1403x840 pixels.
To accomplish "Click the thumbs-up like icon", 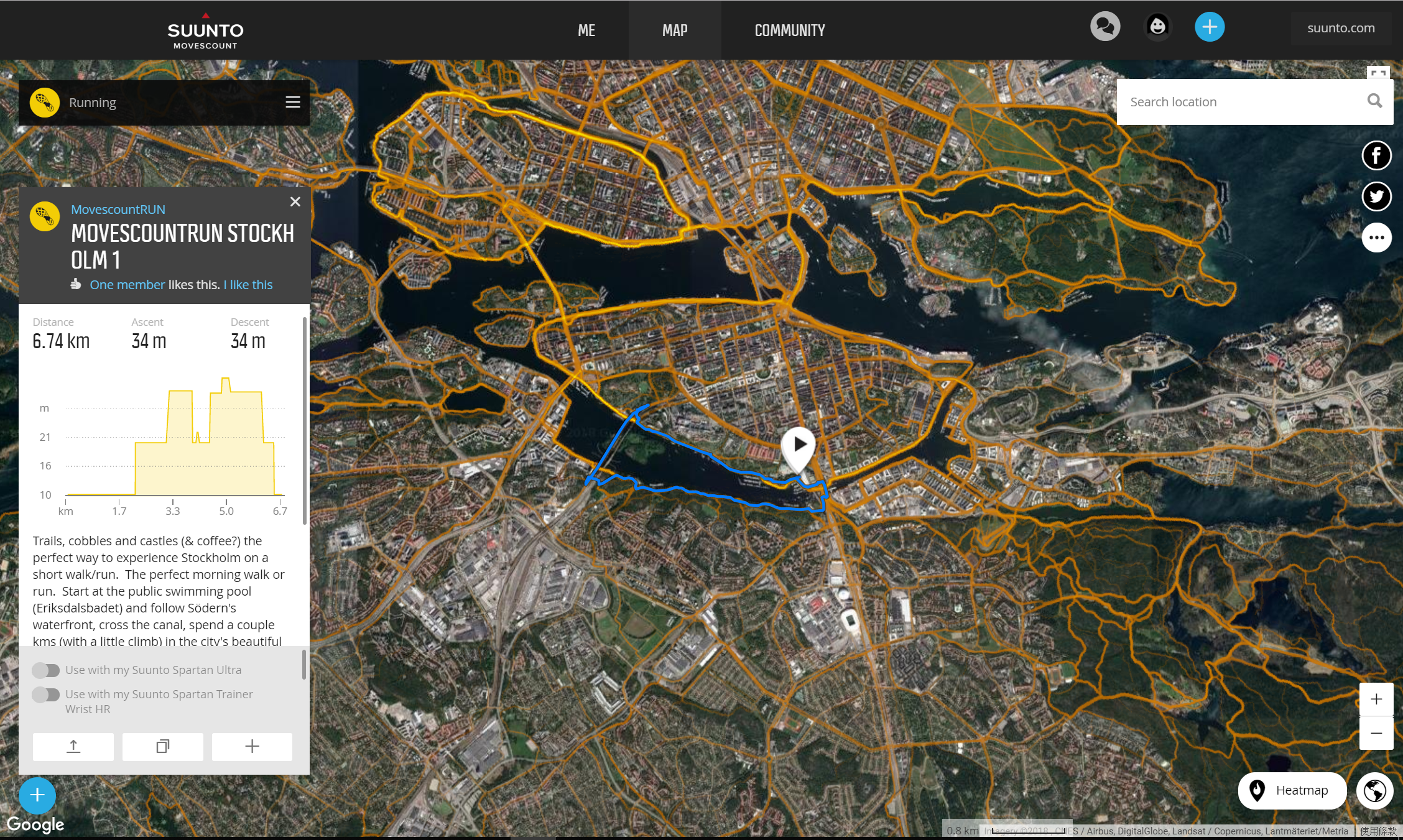I will [76, 284].
